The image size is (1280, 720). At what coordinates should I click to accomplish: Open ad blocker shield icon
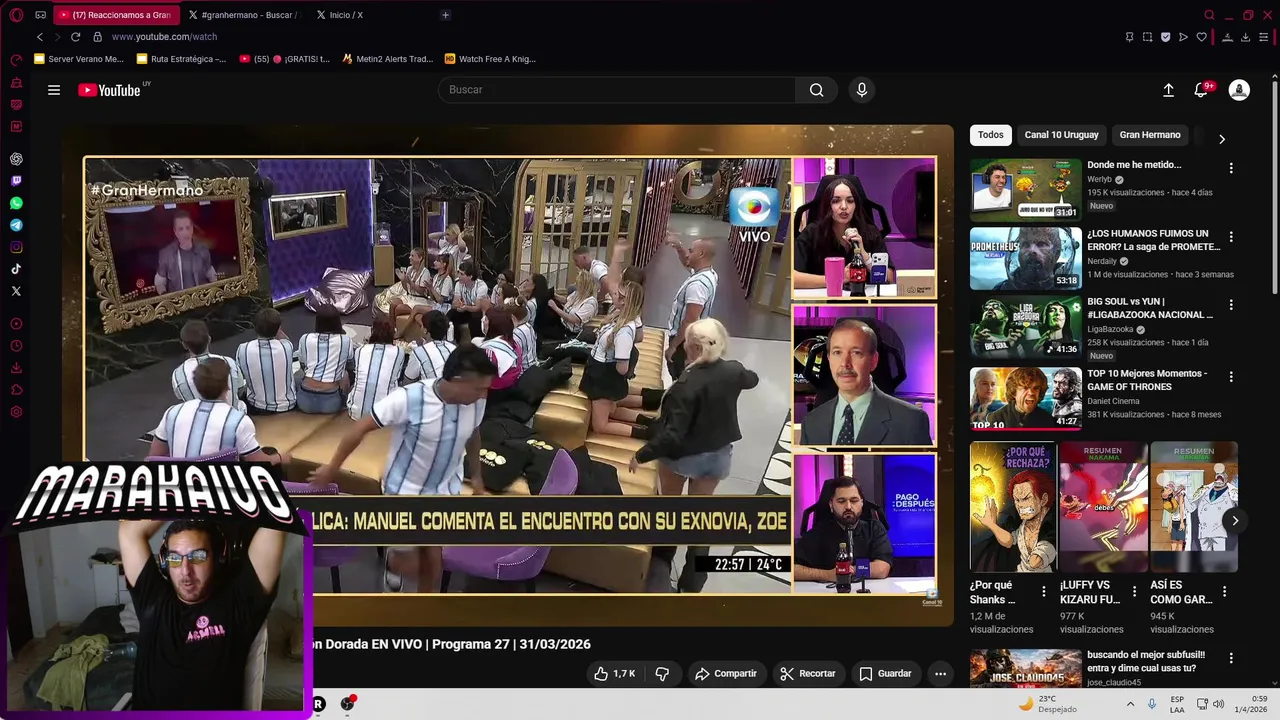tap(1165, 37)
